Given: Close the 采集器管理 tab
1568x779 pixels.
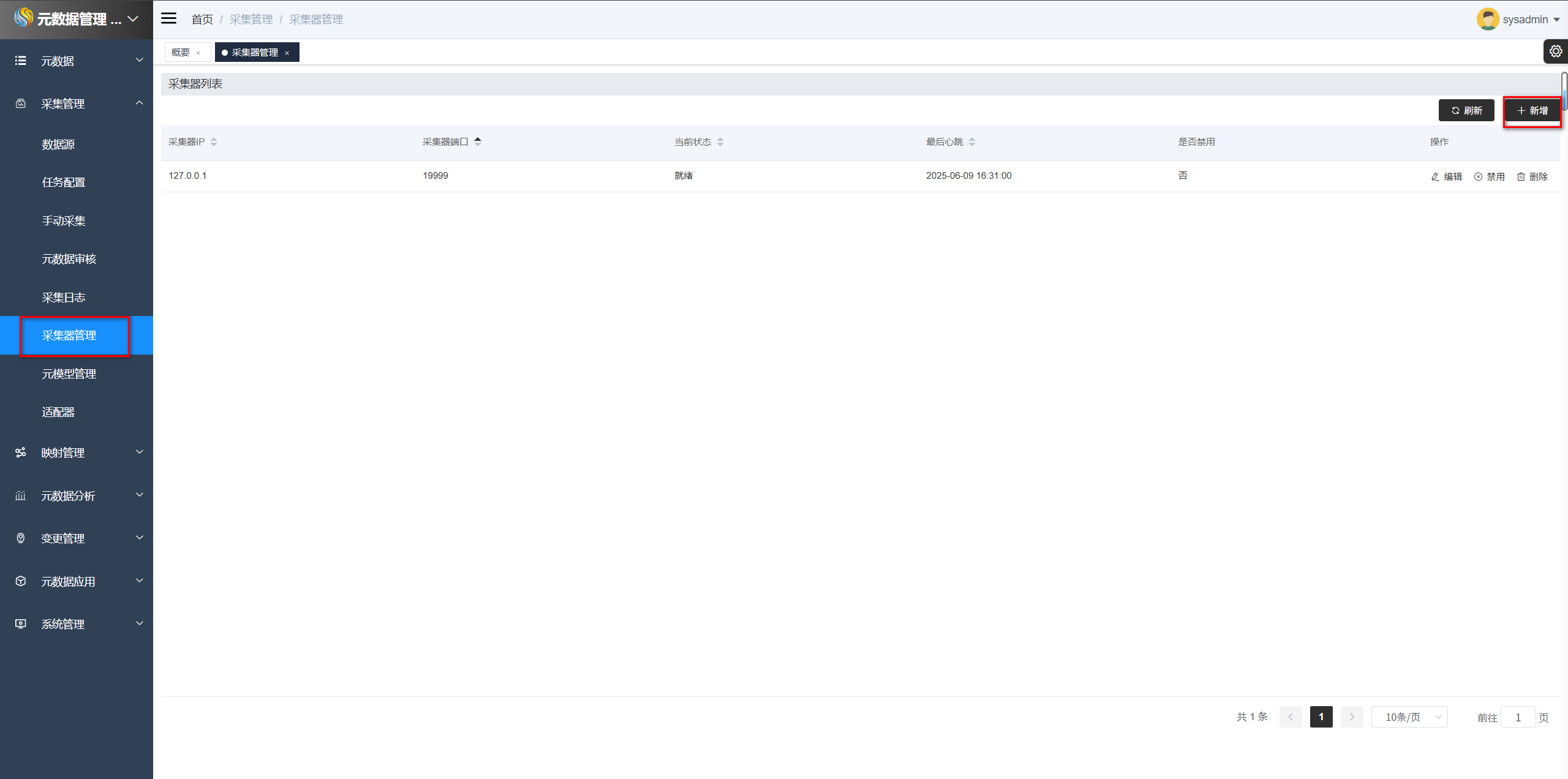Looking at the screenshot, I should (287, 53).
